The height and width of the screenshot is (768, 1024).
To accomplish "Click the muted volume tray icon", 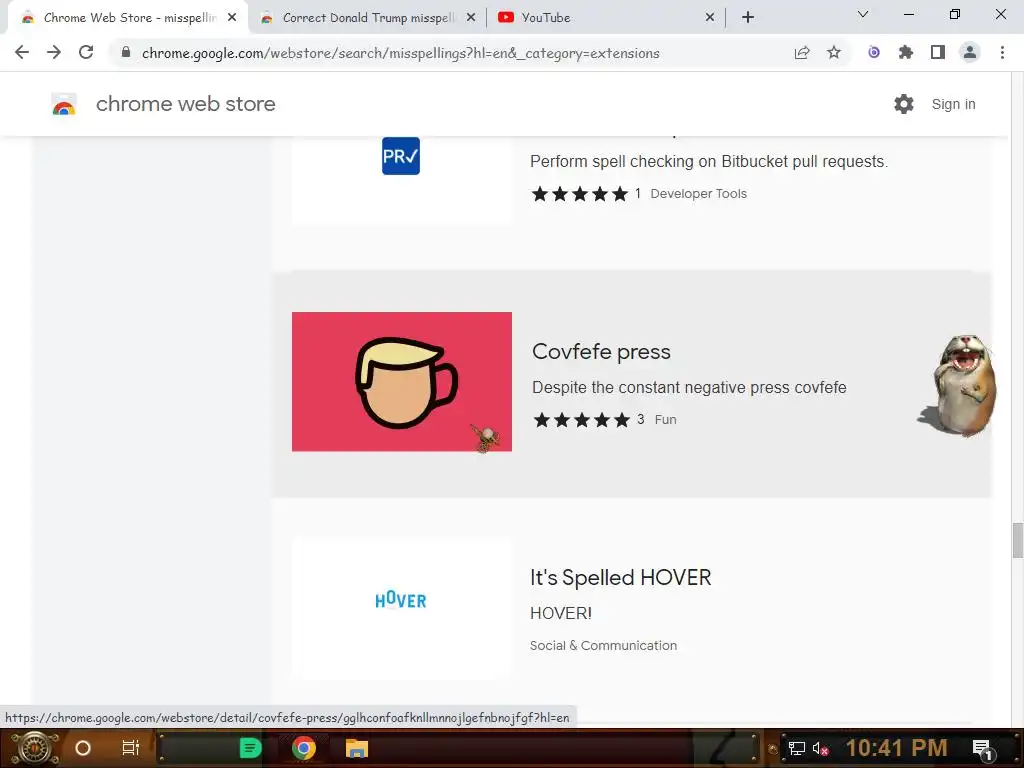I will click(820, 748).
